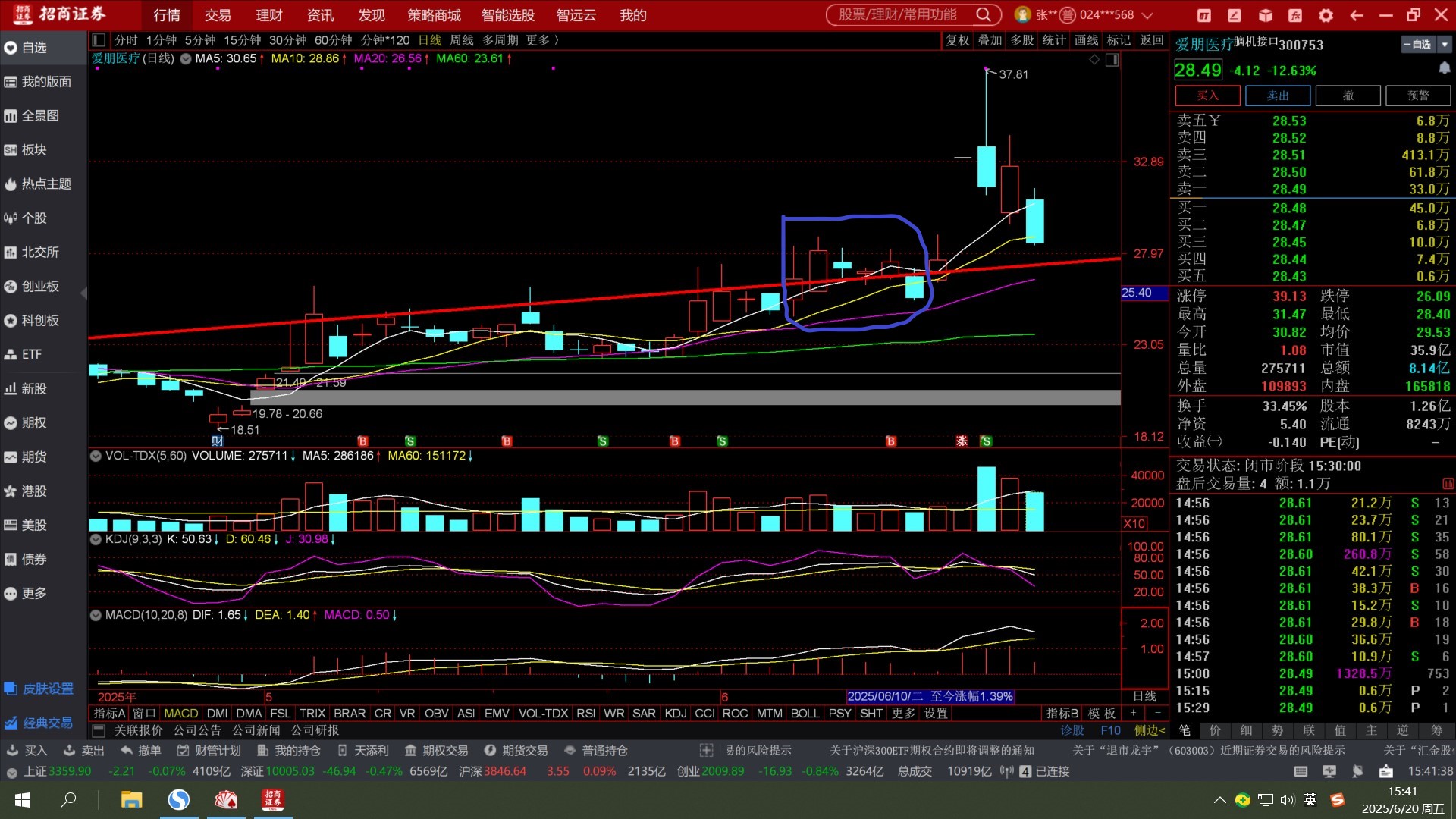
Task: Click the monitor pulse icon in status bar
Action: coord(1329,771)
